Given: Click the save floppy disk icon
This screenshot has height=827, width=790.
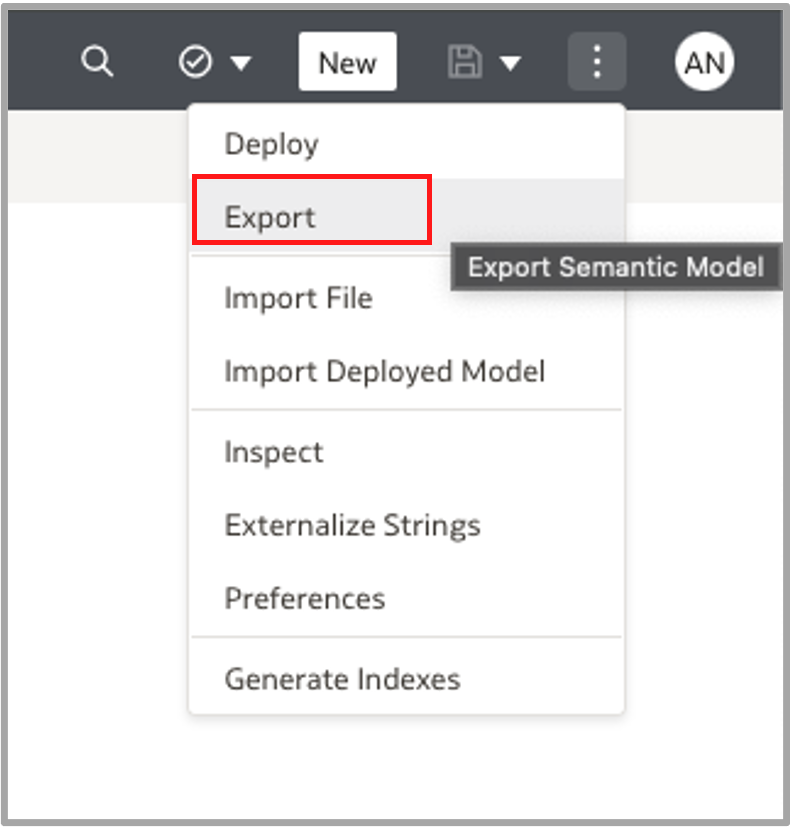Looking at the screenshot, I should pos(463,62).
